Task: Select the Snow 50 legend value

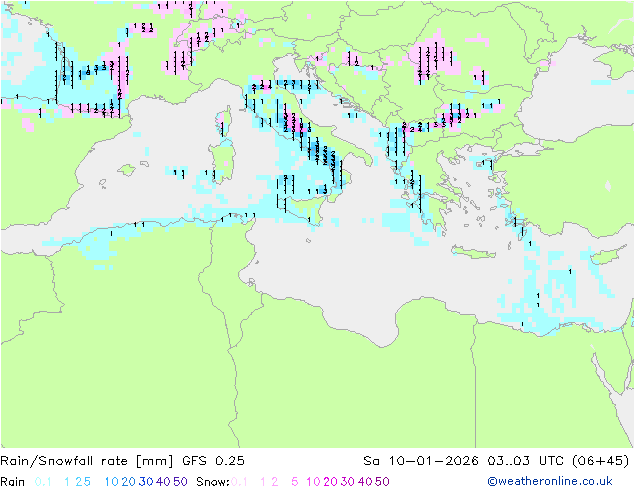Action: tap(383, 482)
